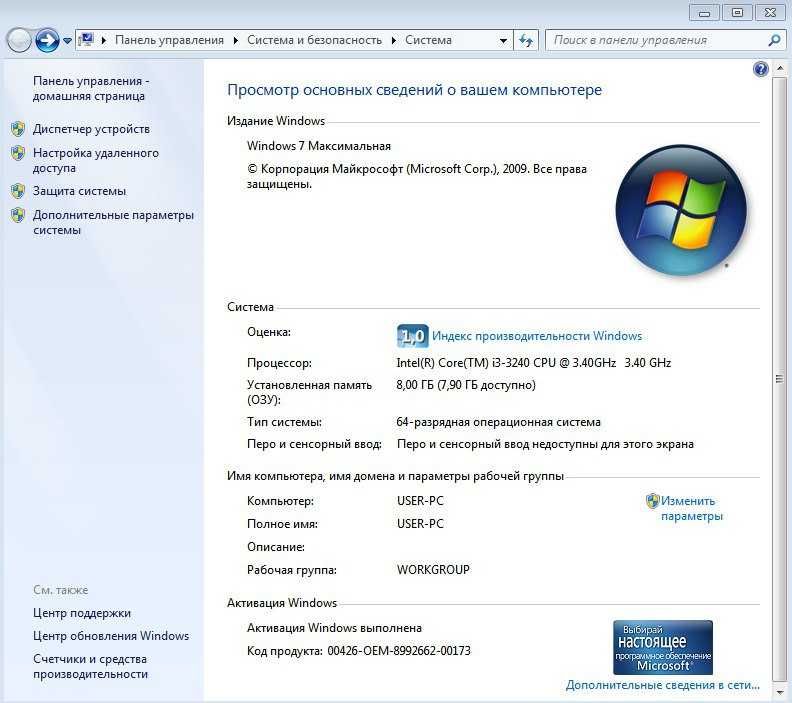Viewport: 792px width, 703px height.
Task: Open Система и безопасность breadcrumb
Action: click(x=314, y=40)
